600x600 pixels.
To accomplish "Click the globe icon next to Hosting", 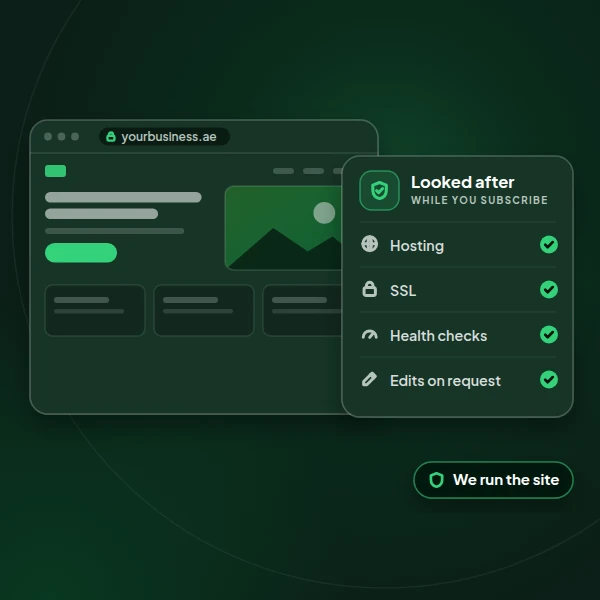I will click(x=369, y=244).
